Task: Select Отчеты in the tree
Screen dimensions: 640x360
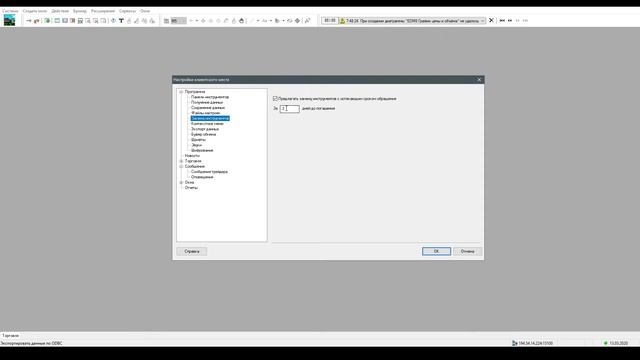Action: [x=191, y=188]
